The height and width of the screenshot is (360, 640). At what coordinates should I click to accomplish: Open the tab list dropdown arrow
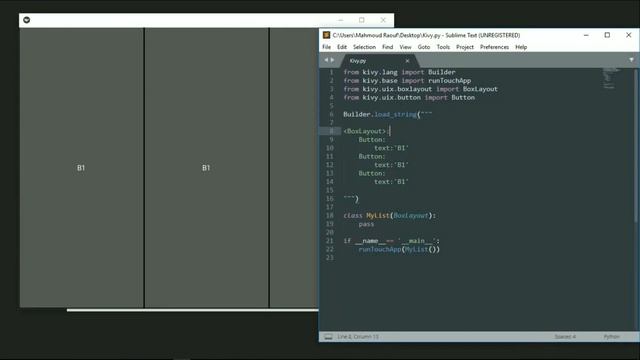point(631,60)
